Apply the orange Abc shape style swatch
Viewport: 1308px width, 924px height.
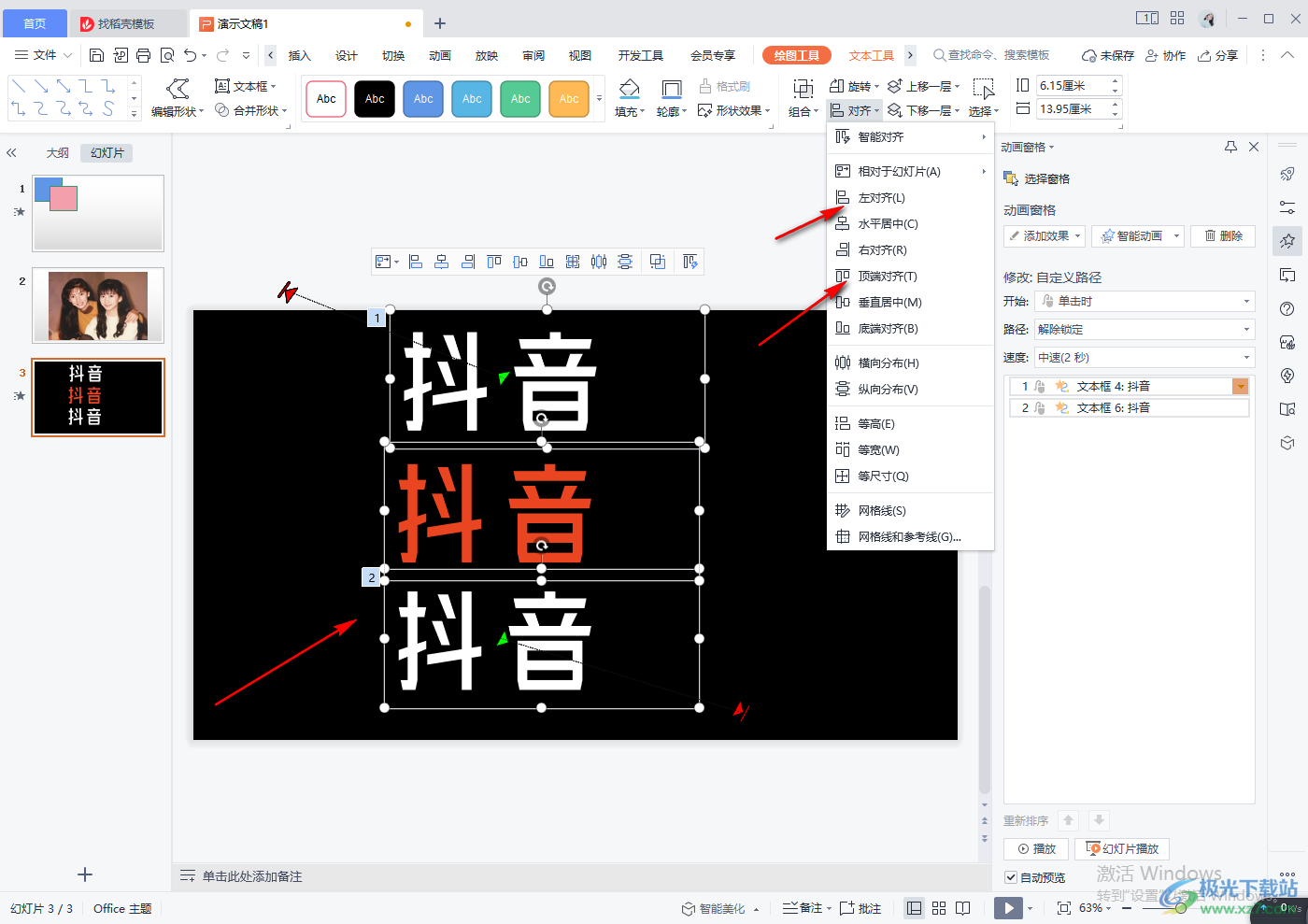click(569, 98)
